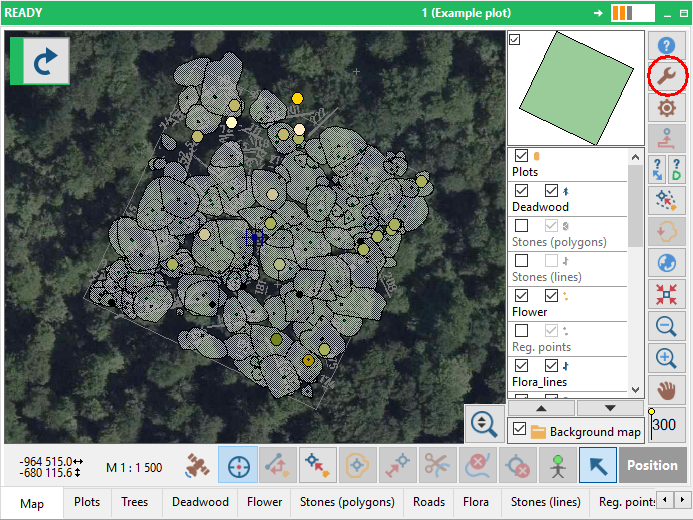Open the gear settings icon
693x520 pixels.
click(667, 107)
